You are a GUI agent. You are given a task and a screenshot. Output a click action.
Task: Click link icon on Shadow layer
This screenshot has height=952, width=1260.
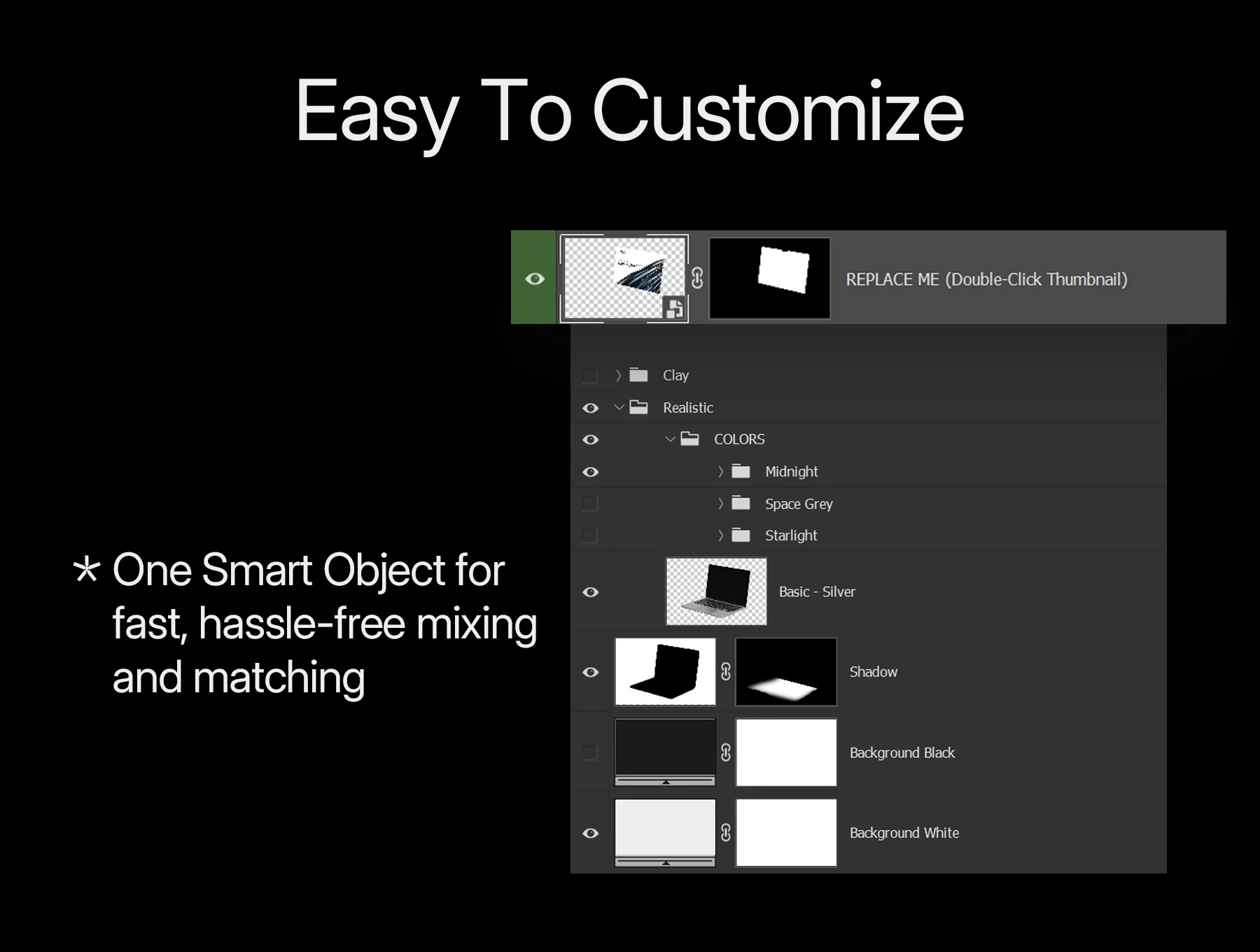click(726, 672)
